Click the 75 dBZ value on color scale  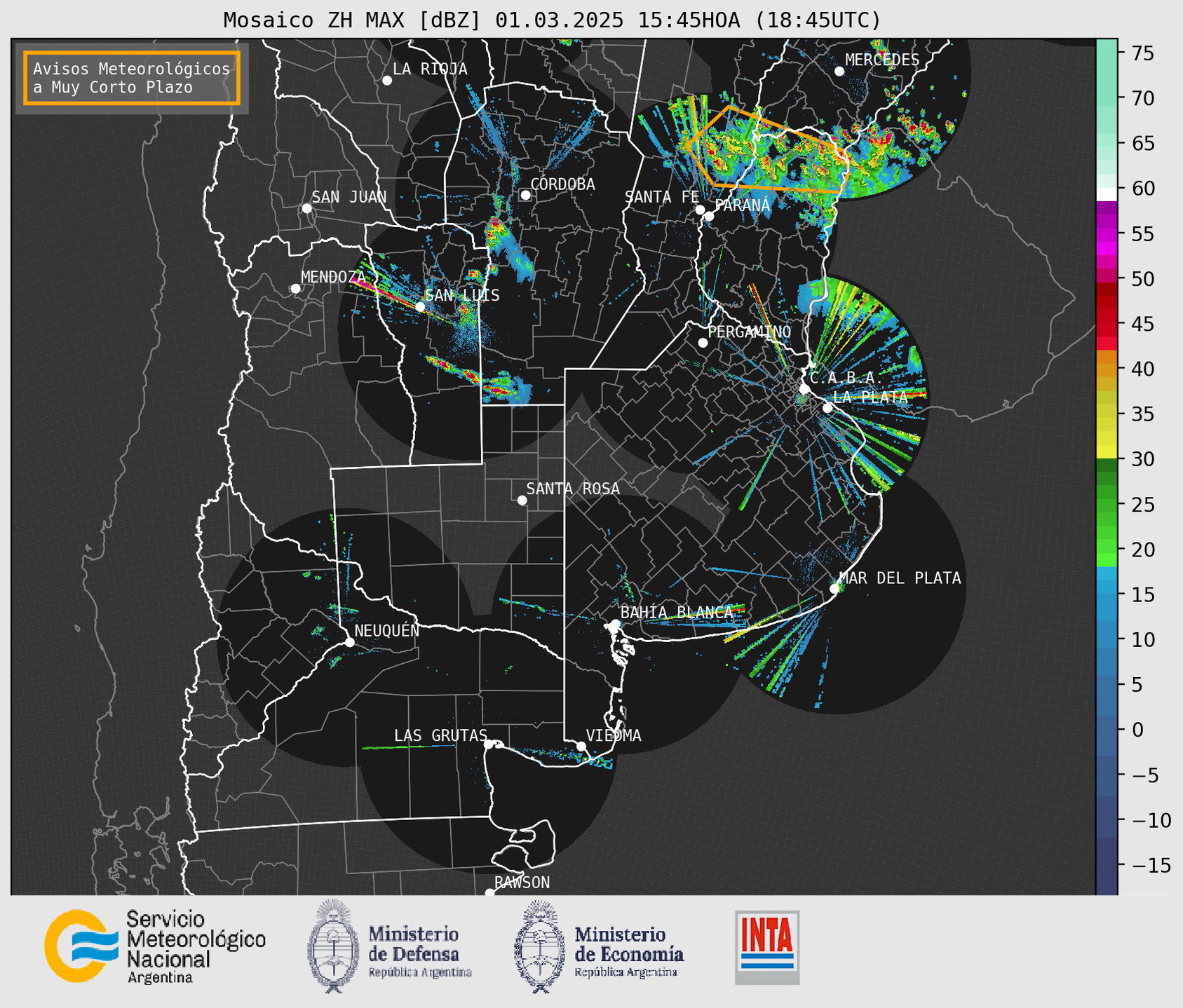coord(1142,53)
